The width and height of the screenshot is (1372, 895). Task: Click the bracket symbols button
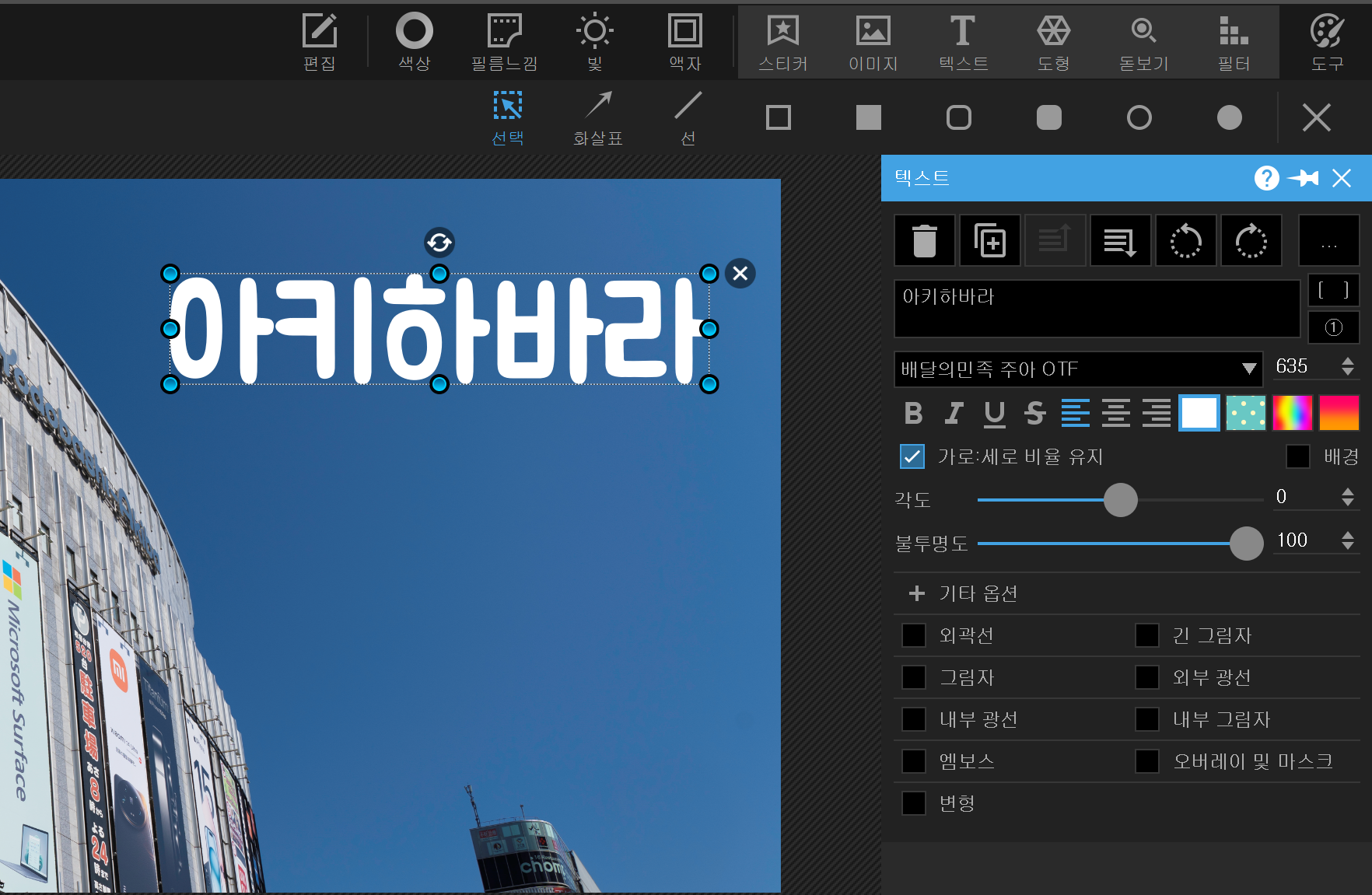pyautogui.click(x=1334, y=291)
